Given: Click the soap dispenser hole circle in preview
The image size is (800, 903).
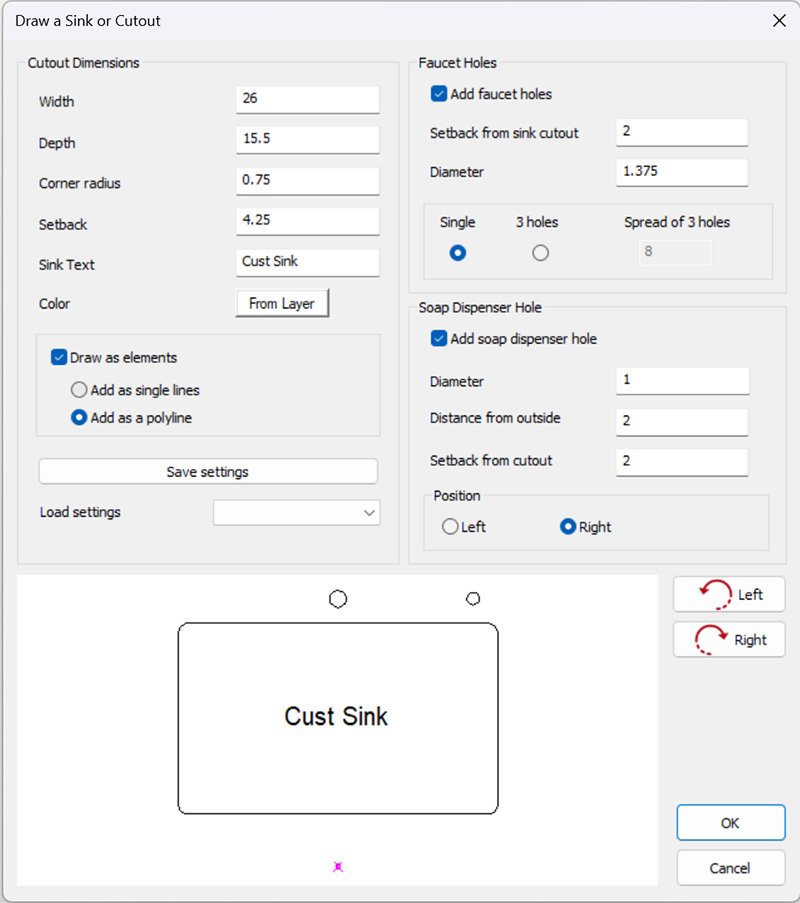Looking at the screenshot, I should click(474, 599).
